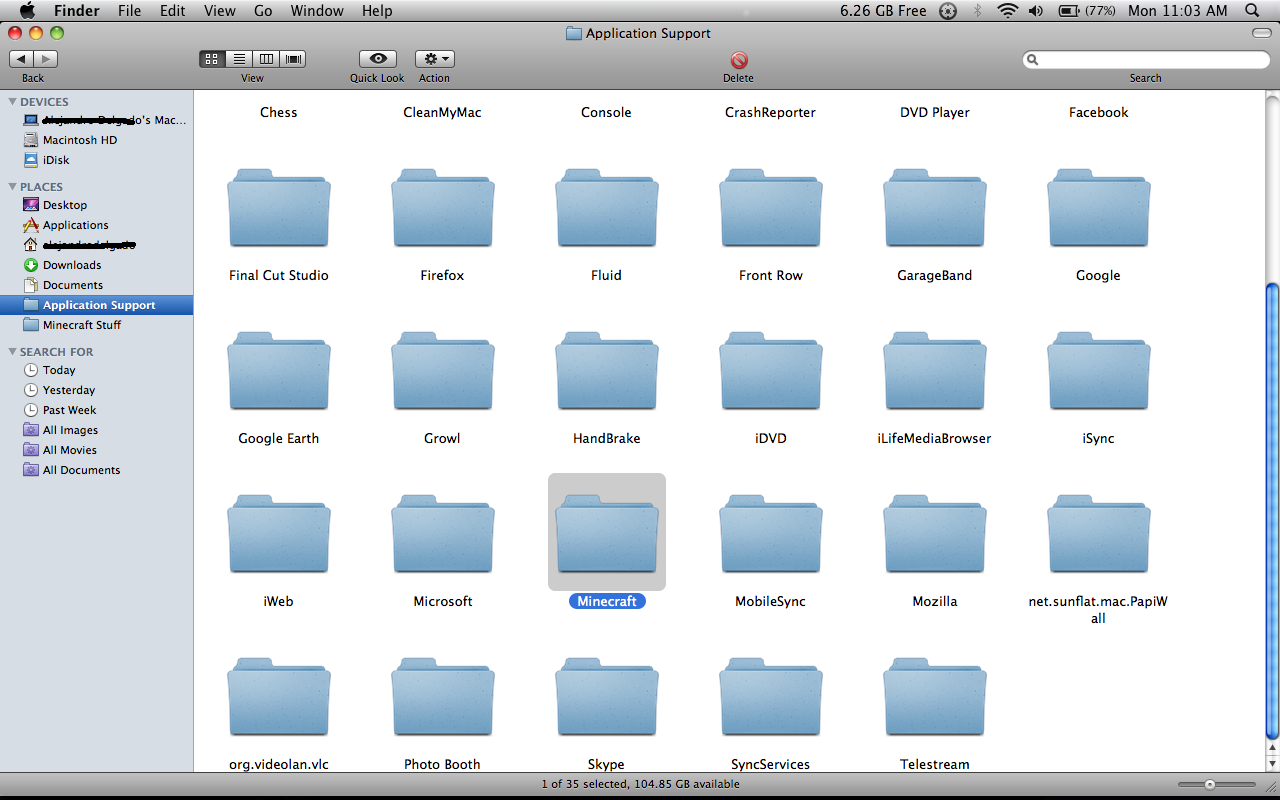
Task: Open the Action gear dropdown
Action: click(x=434, y=59)
